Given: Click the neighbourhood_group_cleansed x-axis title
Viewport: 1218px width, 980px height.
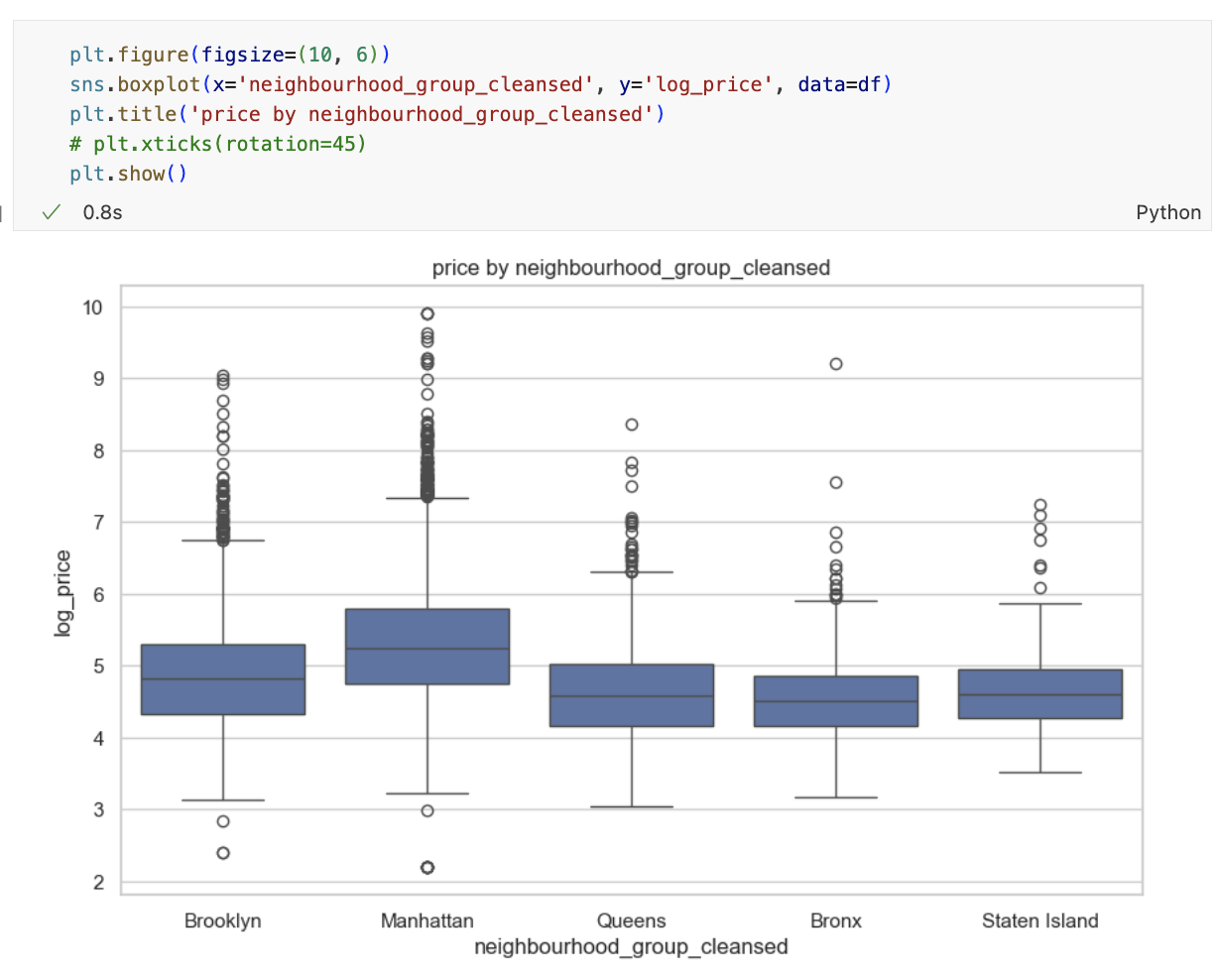Looking at the screenshot, I should coord(631,947).
